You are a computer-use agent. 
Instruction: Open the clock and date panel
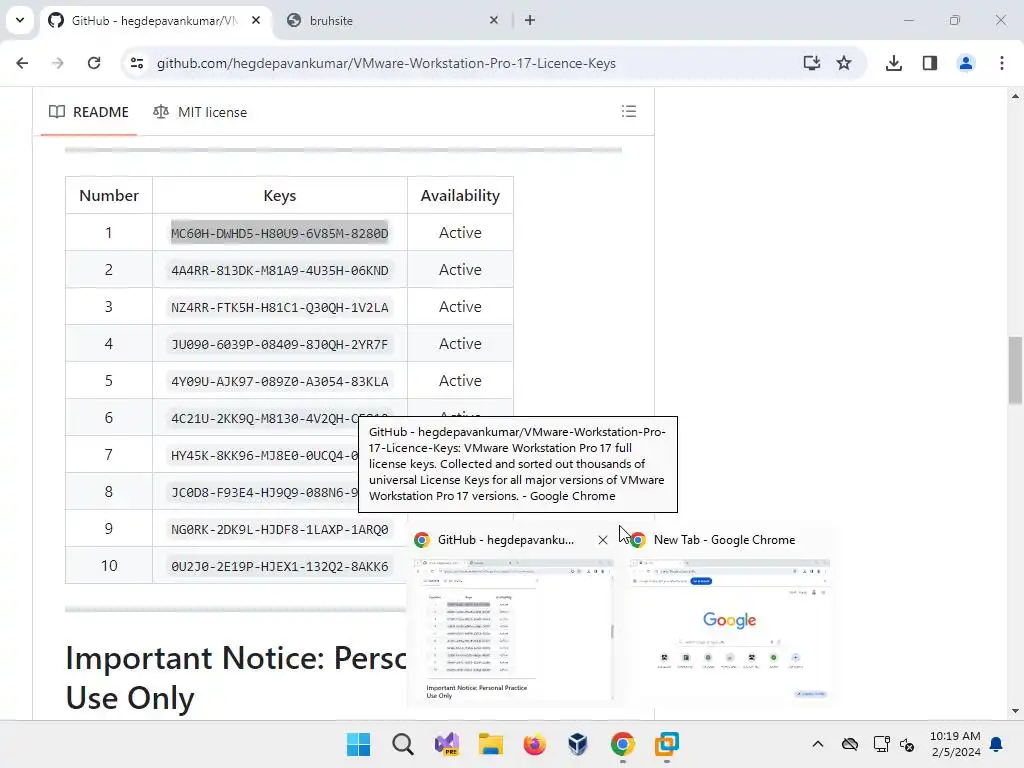tap(955, 744)
